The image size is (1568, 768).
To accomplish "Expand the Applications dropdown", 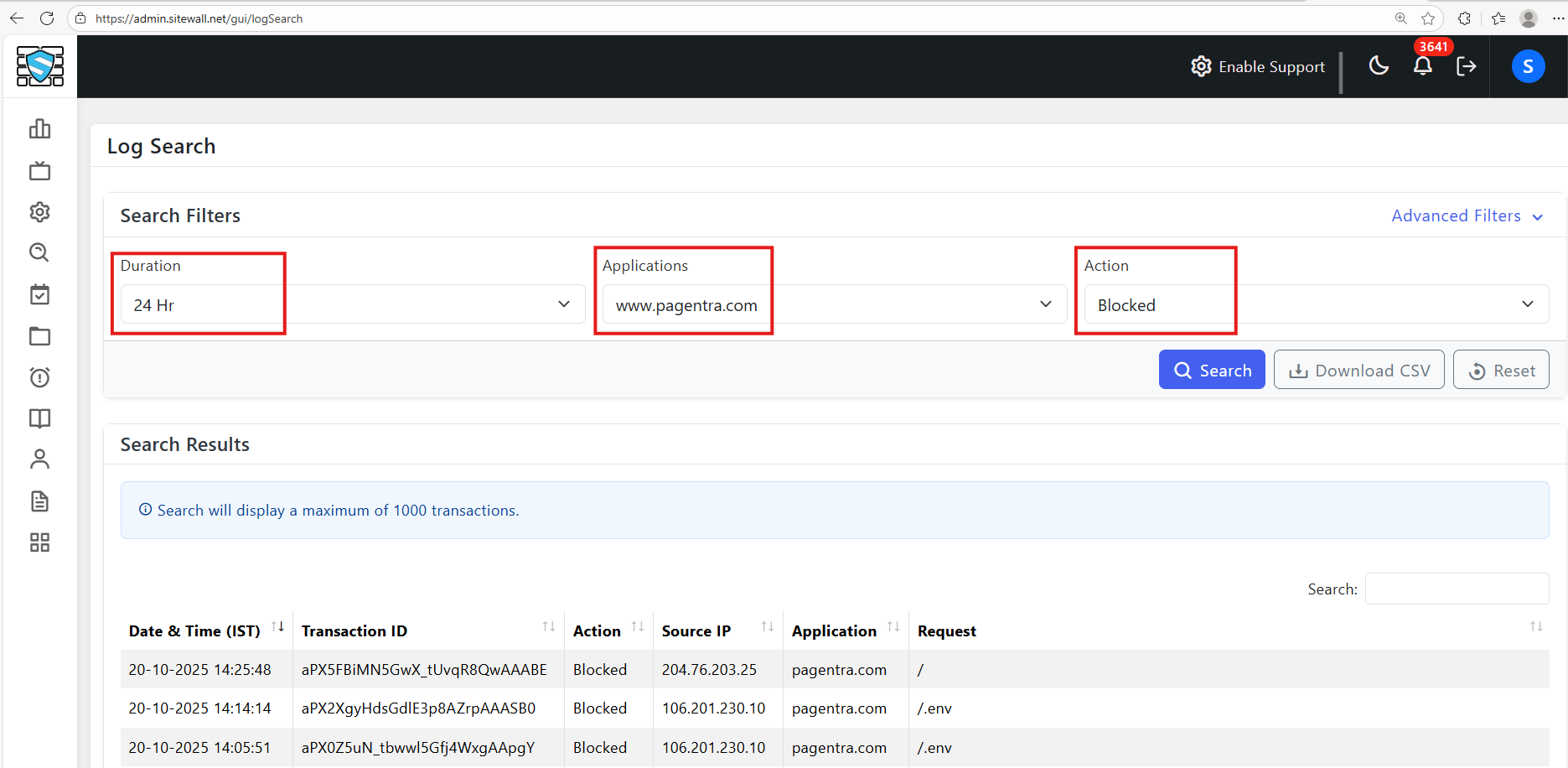I will (x=834, y=304).
